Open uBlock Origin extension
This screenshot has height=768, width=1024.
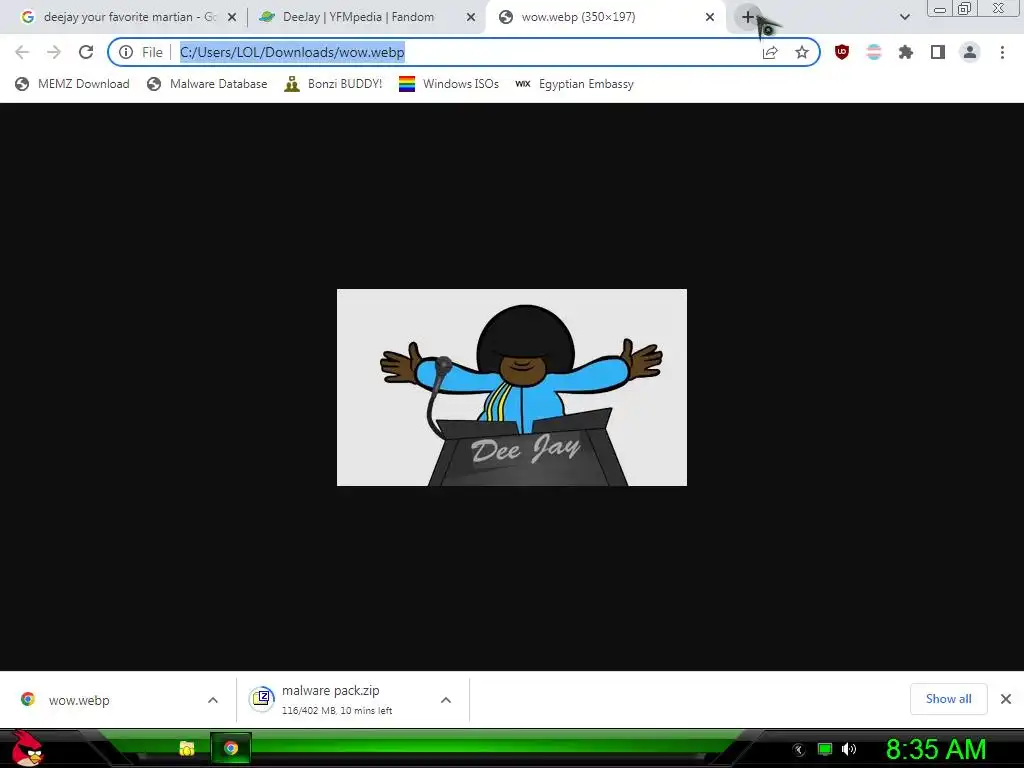click(842, 52)
